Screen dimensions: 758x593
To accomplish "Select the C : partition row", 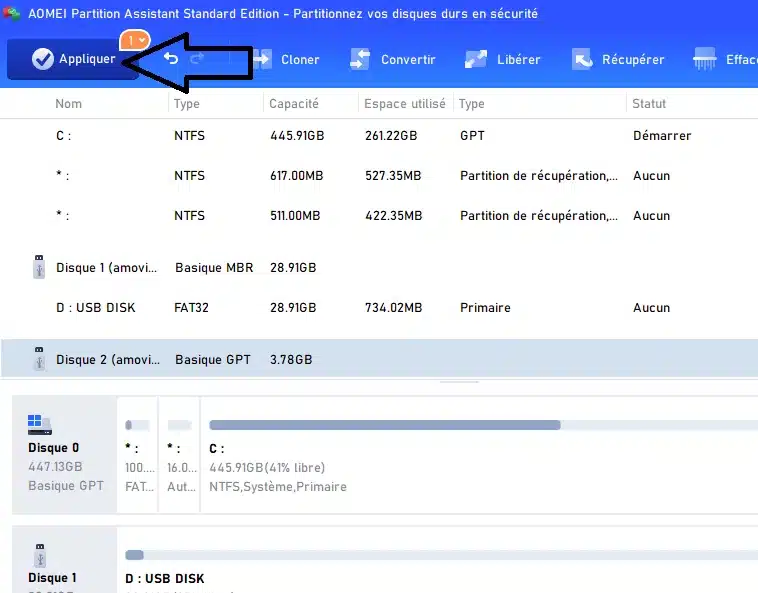I will (x=379, y=135).
